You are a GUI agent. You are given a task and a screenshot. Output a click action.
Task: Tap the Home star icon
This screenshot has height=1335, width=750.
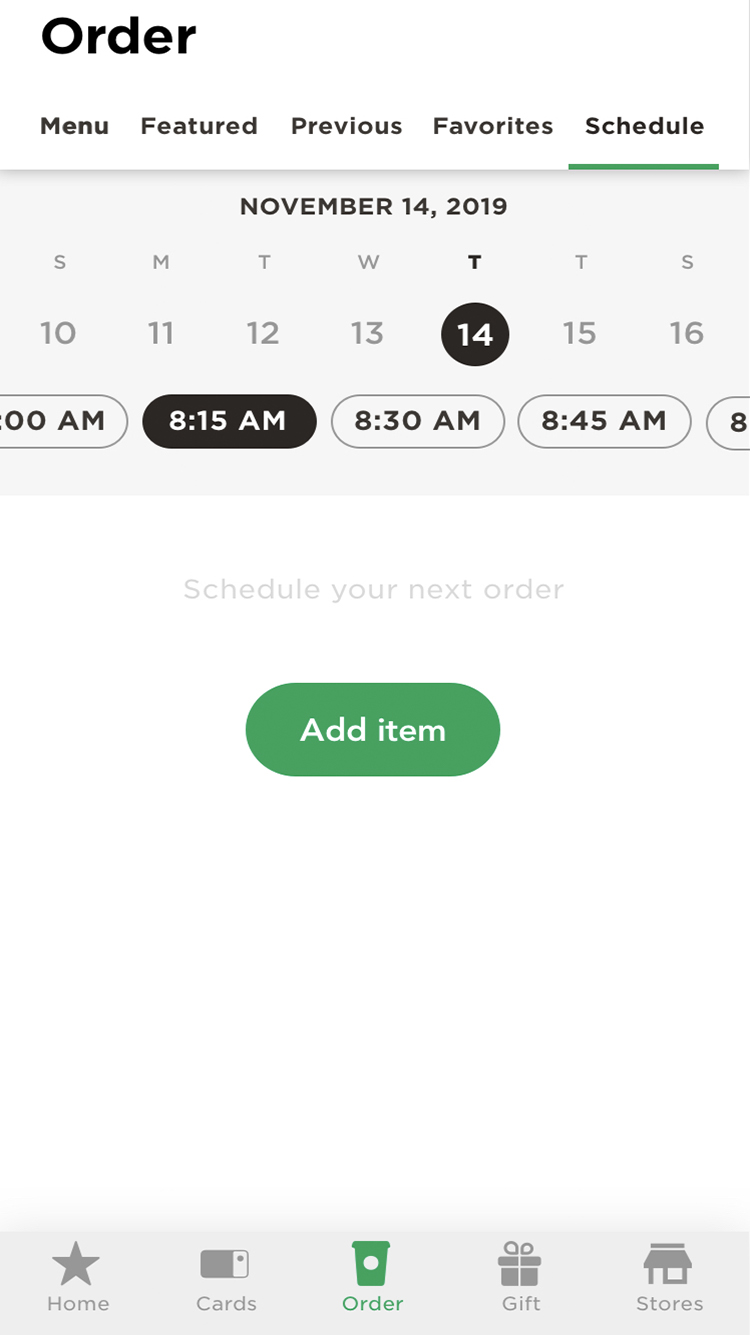76,1264
